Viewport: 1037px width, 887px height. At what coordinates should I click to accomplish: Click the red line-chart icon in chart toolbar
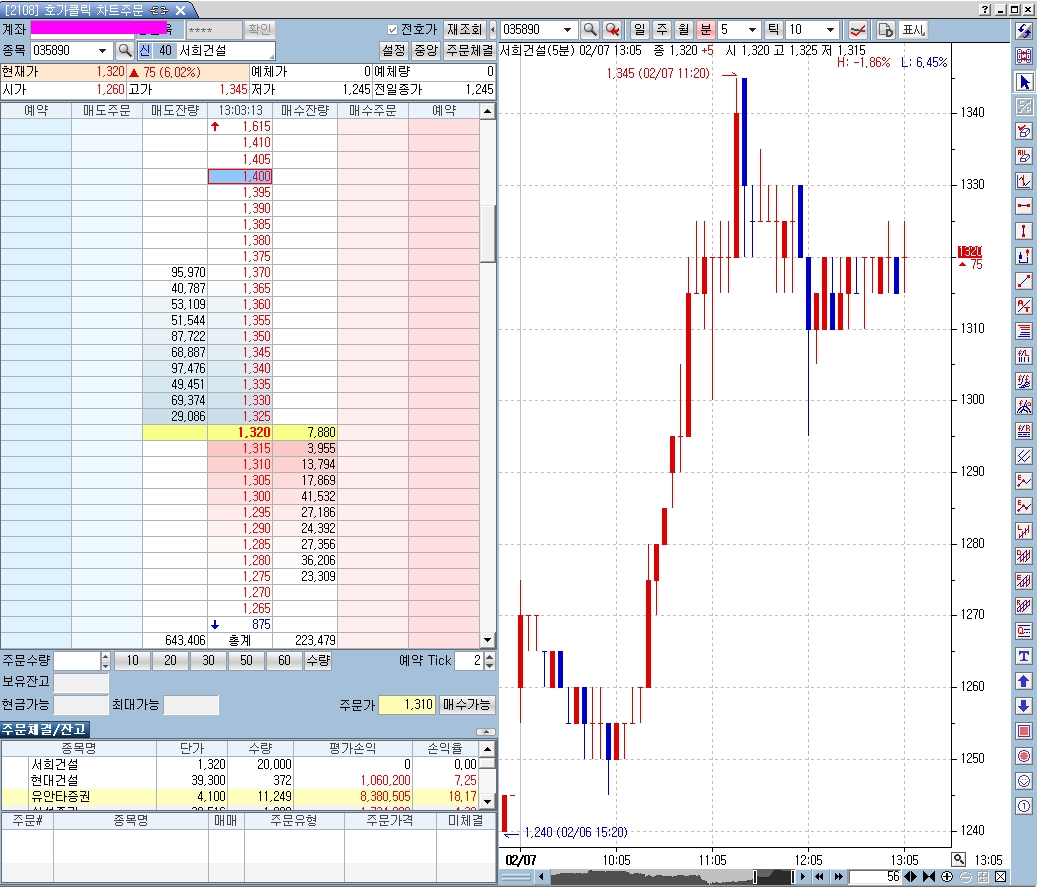click(857, 30)
